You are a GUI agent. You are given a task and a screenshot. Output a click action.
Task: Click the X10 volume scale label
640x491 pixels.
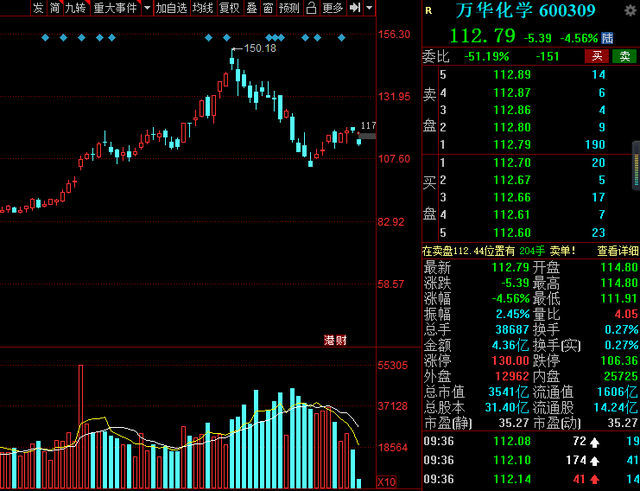point(386,482)
